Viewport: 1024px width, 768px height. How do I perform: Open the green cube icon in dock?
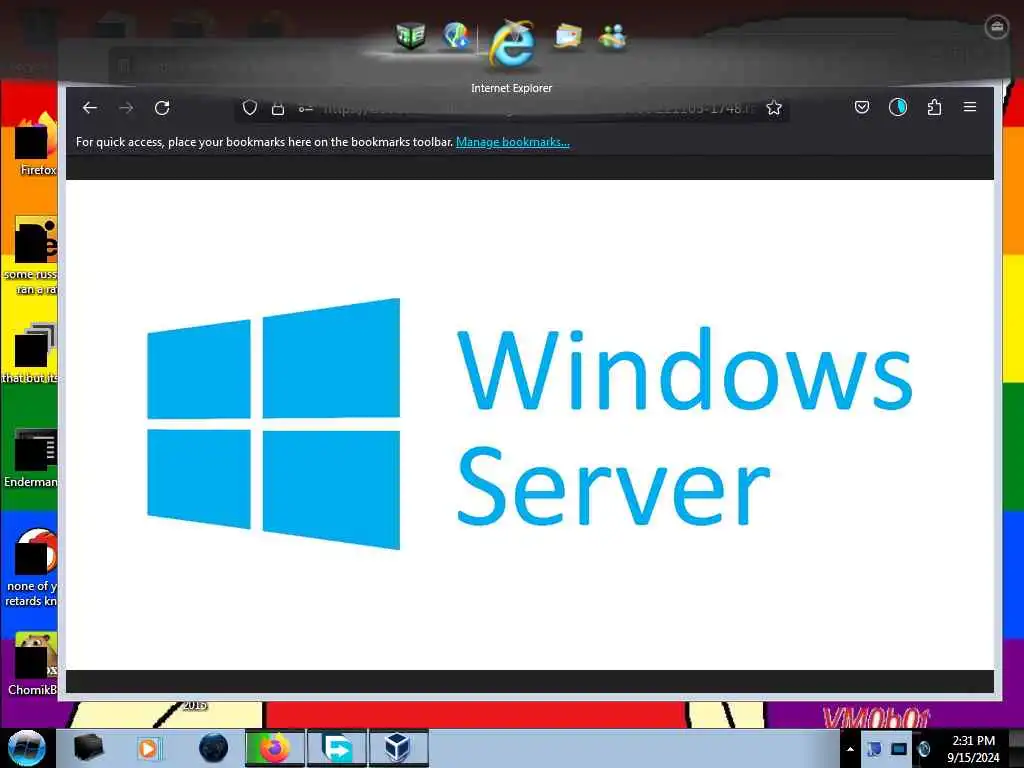coord(411,35)
